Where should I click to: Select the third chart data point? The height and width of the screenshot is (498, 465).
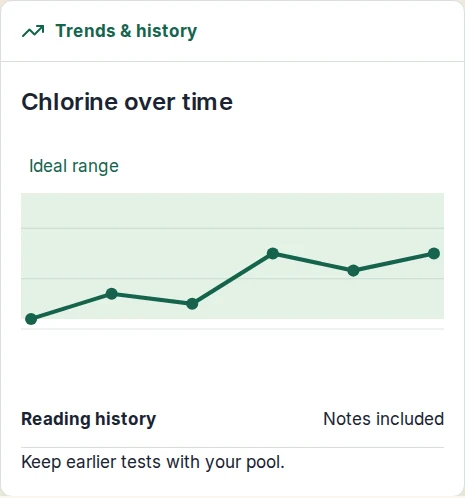point(192,304)
